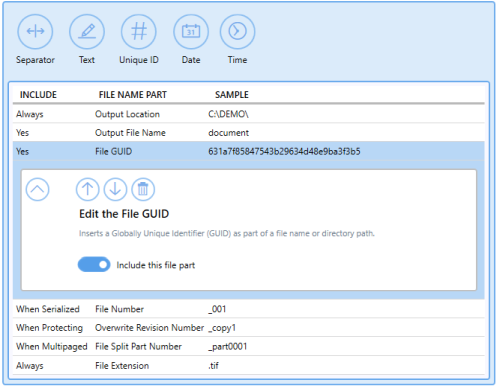
Task: Select the Overwrite Revision Number row
Action: pos(249,328)
